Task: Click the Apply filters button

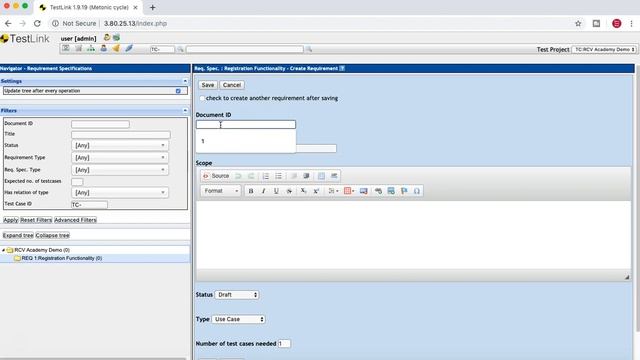Action: click(11, 220)
